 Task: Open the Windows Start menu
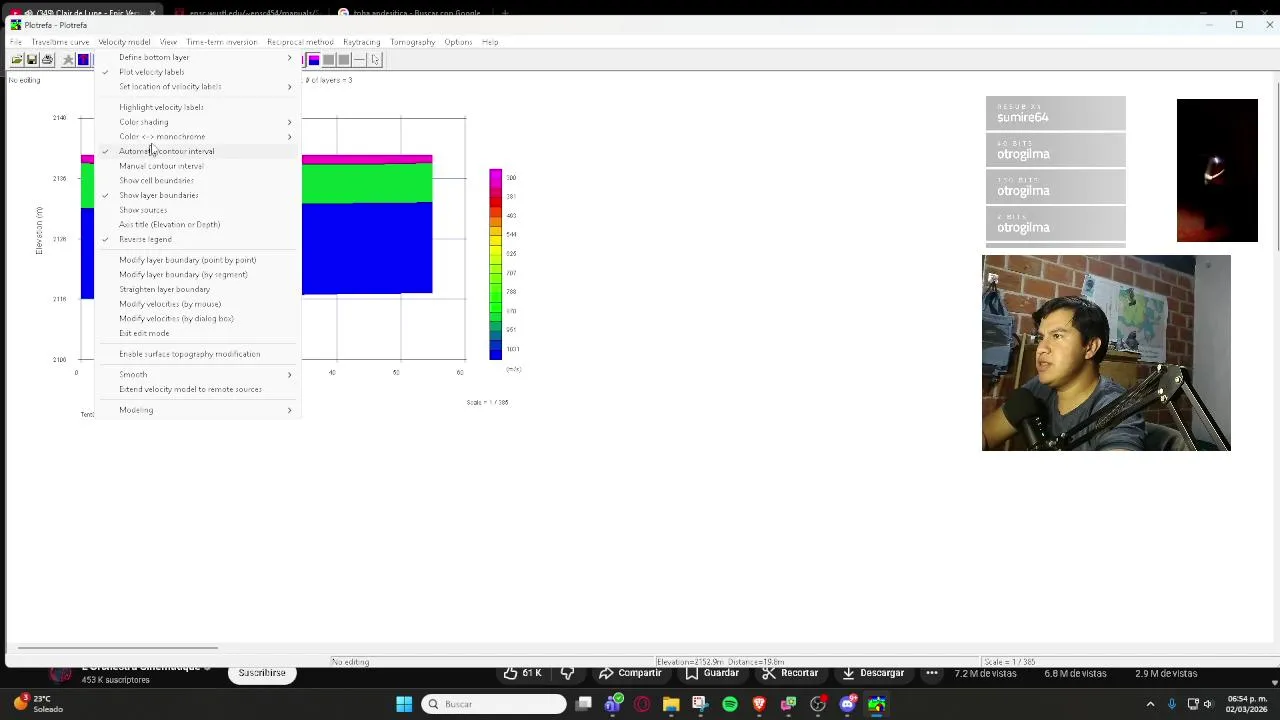(404, 704)
